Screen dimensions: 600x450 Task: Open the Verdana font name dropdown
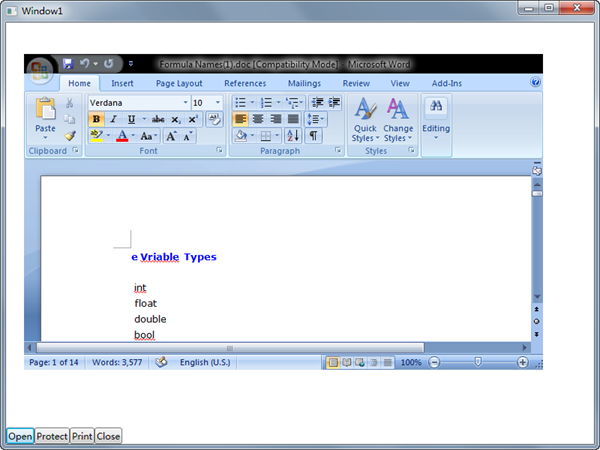185,102
